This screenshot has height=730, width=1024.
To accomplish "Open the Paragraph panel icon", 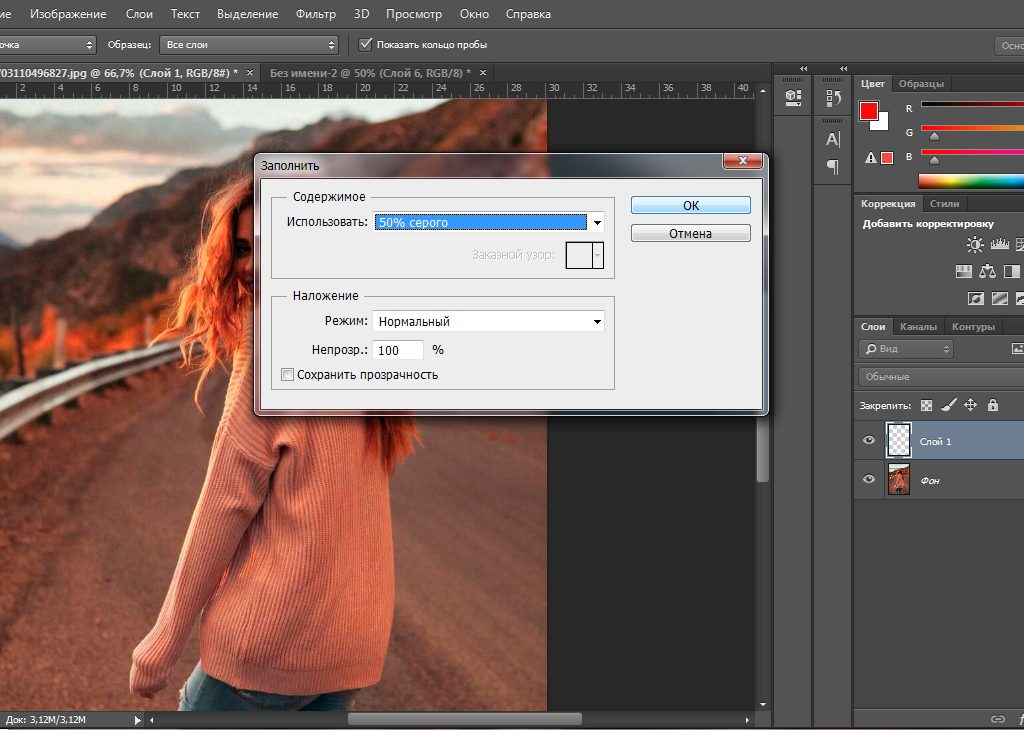I will [832, 166].
